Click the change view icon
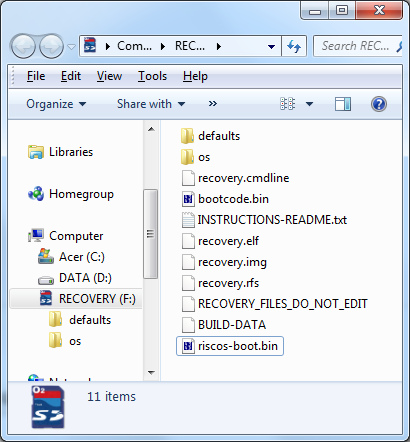 pos(287,104)
